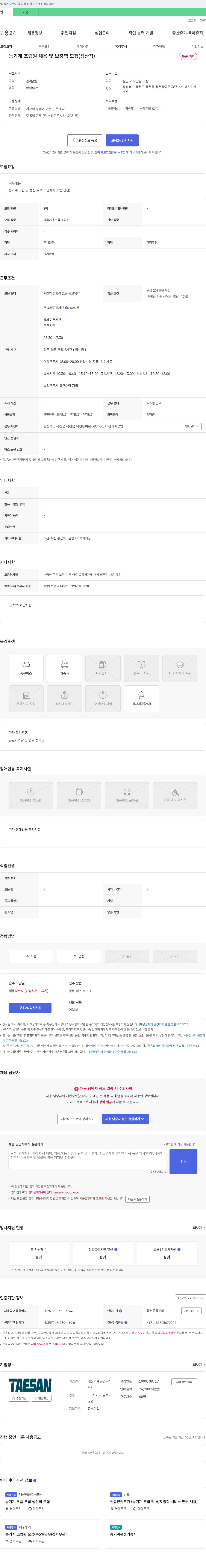Click the 기숙사 welfare icon
The width and height of the screenshot is (206, 1568).
coord(65,668)
